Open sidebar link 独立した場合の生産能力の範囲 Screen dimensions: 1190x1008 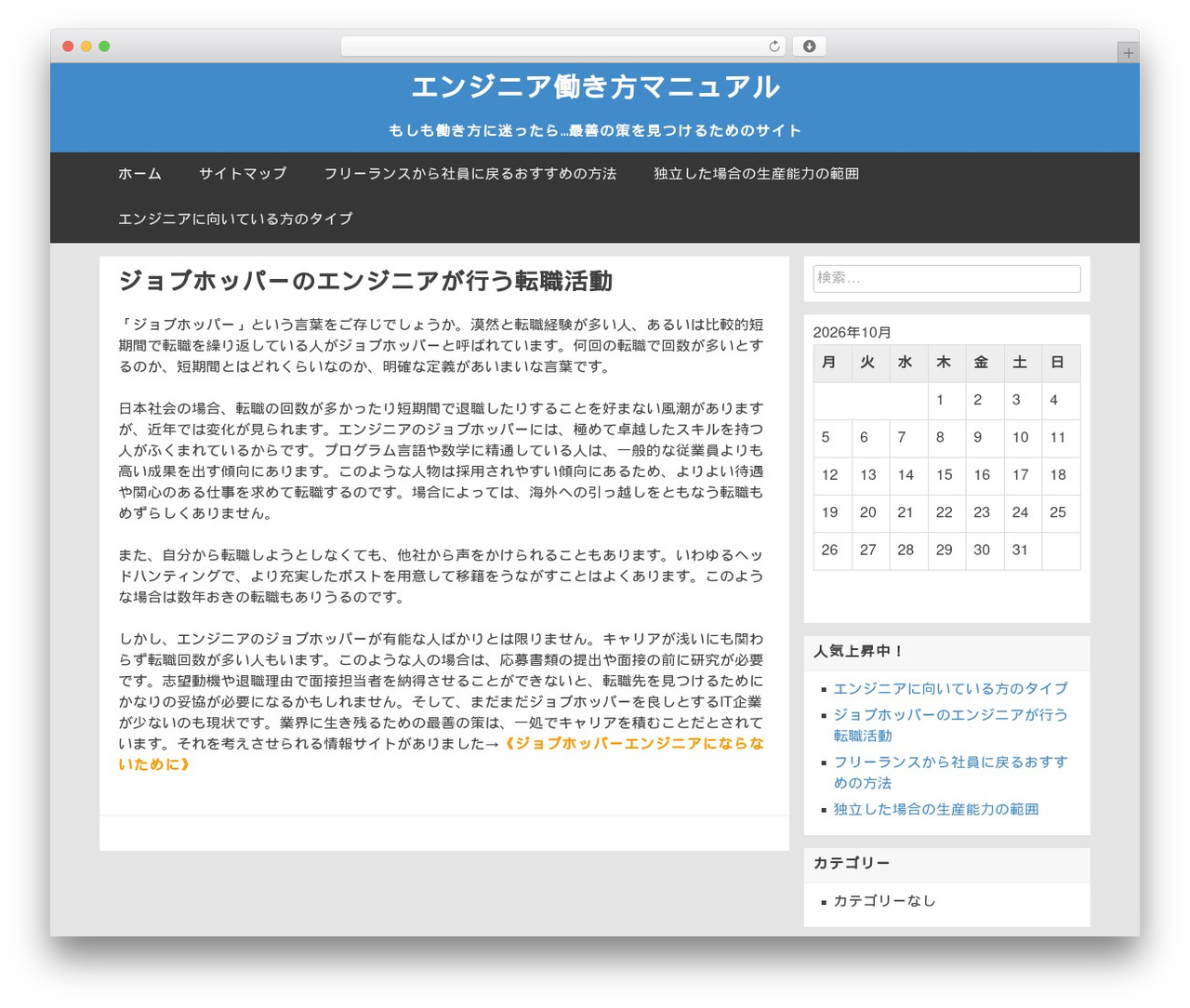pos(936,810)
